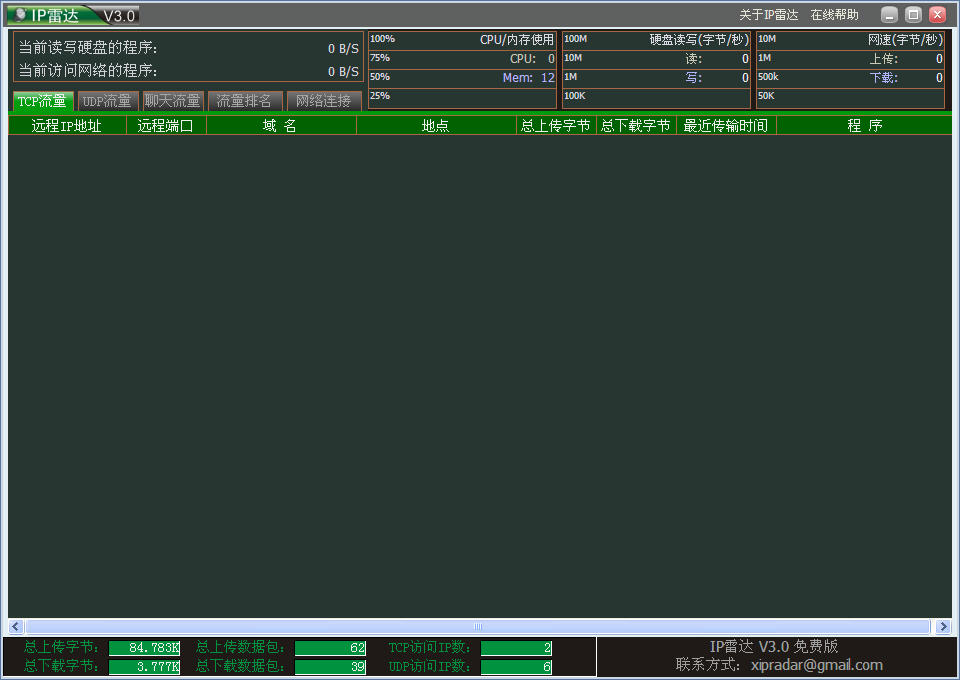
Task: Click the horizontal scrollbar left arrow
Action: pos(16,627)
